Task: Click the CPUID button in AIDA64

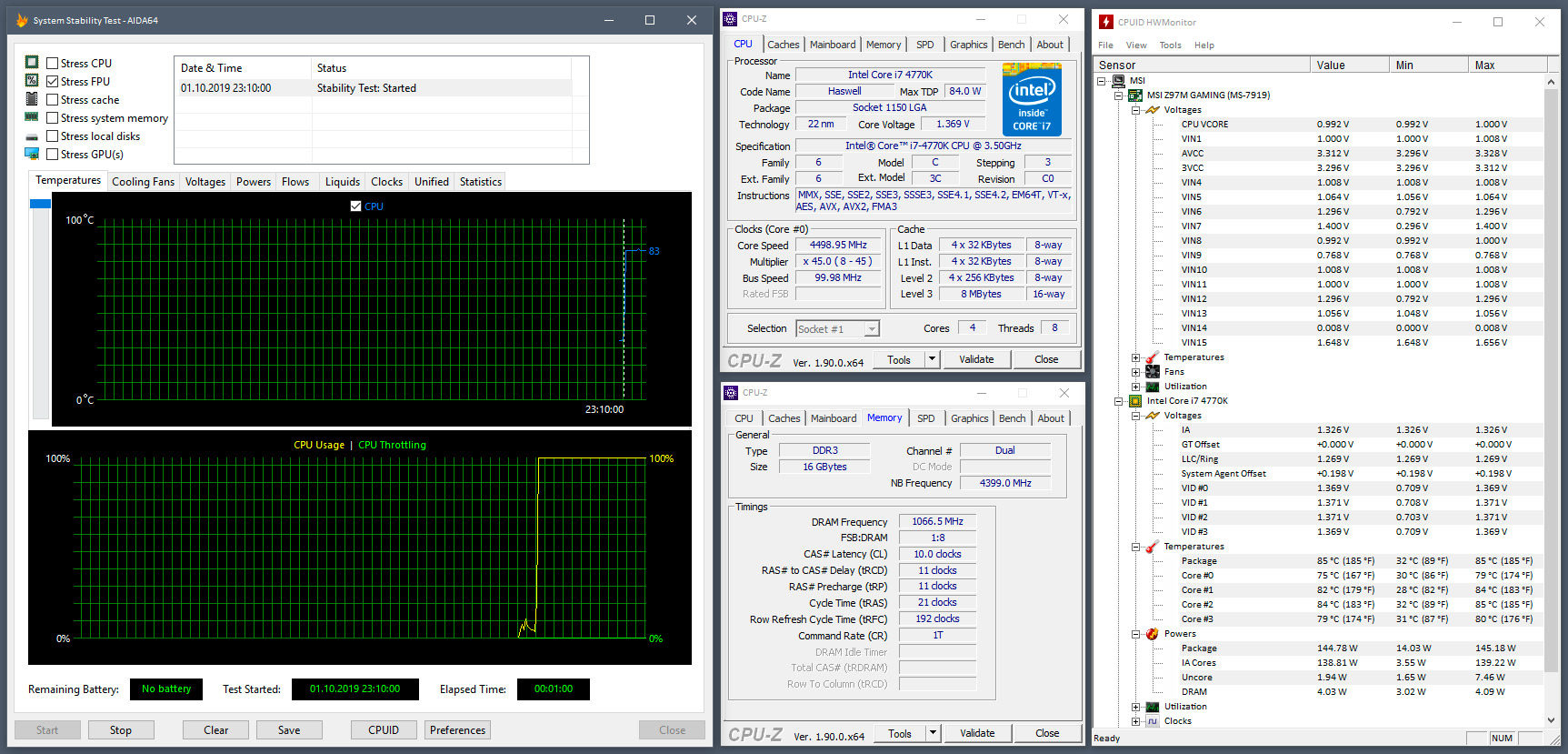Action: tap(384, 730)
